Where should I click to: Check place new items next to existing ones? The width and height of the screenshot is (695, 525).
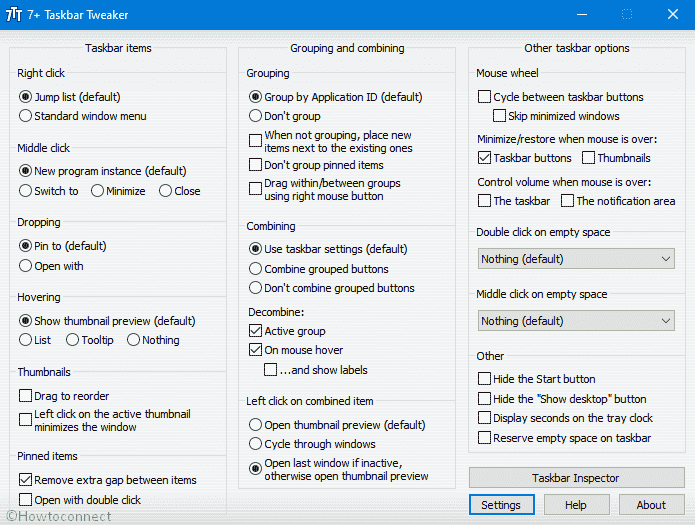coord(255,141)
